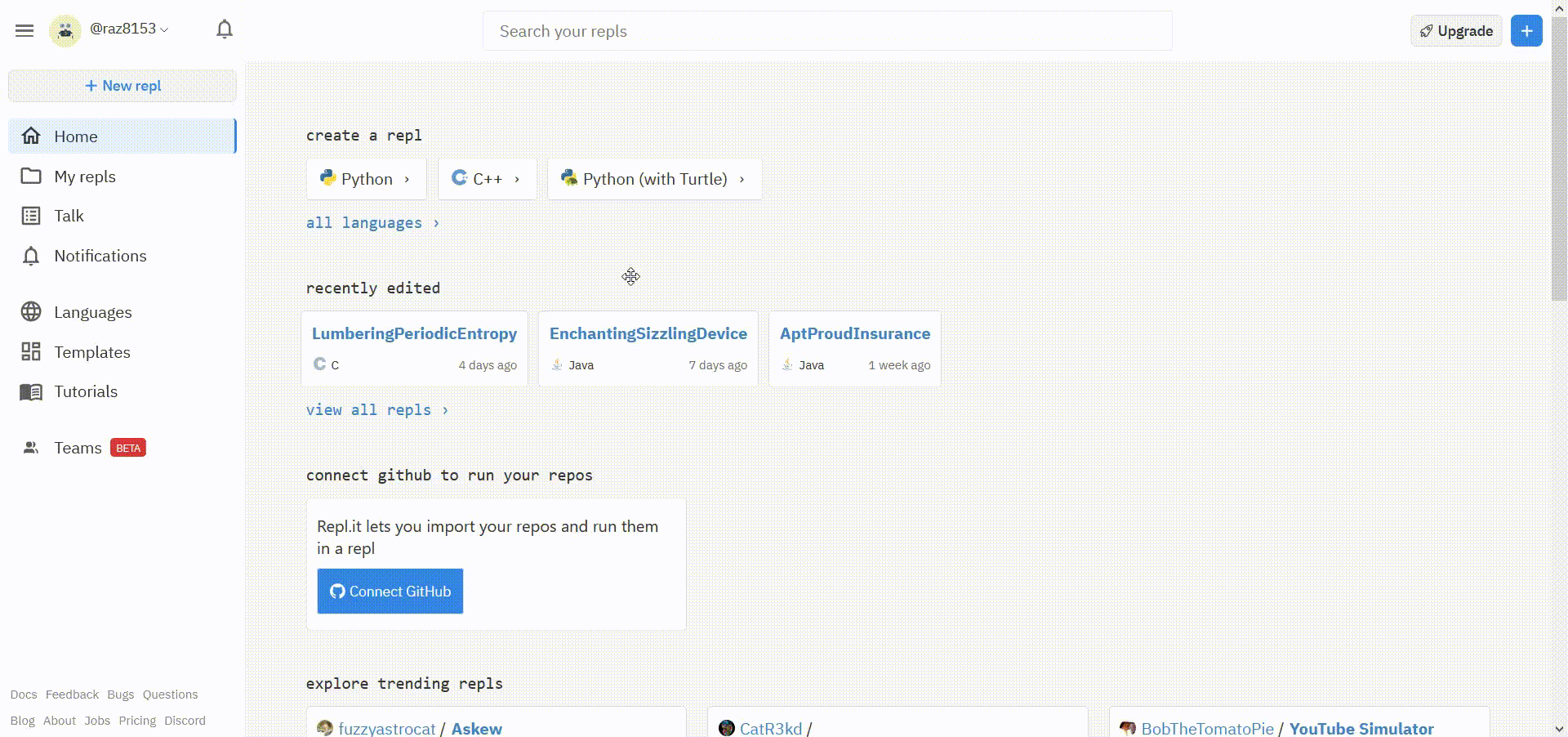The image size is (1568, 737).
Task: Open Tutorials book icon in sidebar
Action: pos(31,392)
